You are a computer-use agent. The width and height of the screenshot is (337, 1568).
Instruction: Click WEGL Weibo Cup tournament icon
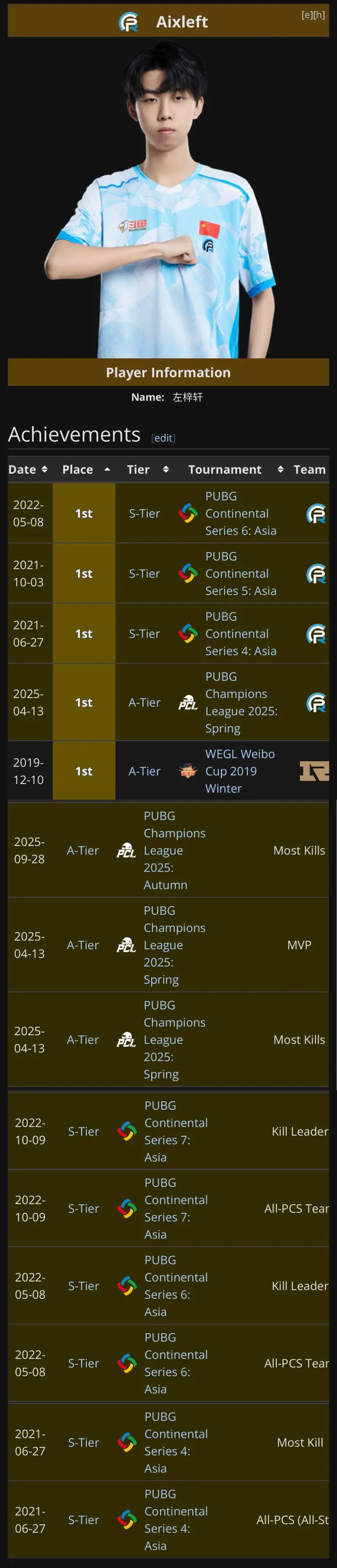tap(187, 771)
